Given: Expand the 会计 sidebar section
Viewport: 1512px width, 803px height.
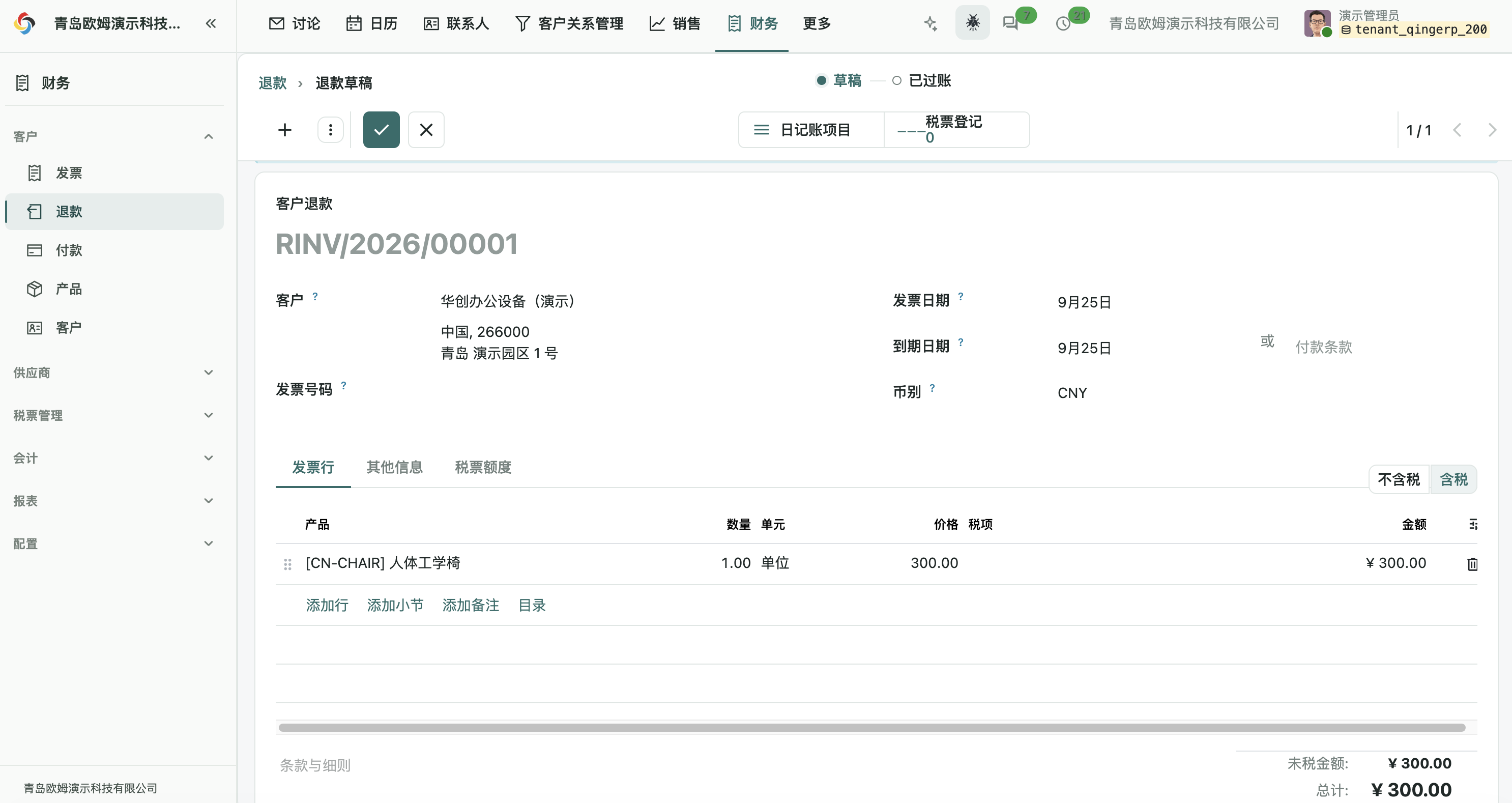Looking at the screenshot, I should click(x=114, y=458).
